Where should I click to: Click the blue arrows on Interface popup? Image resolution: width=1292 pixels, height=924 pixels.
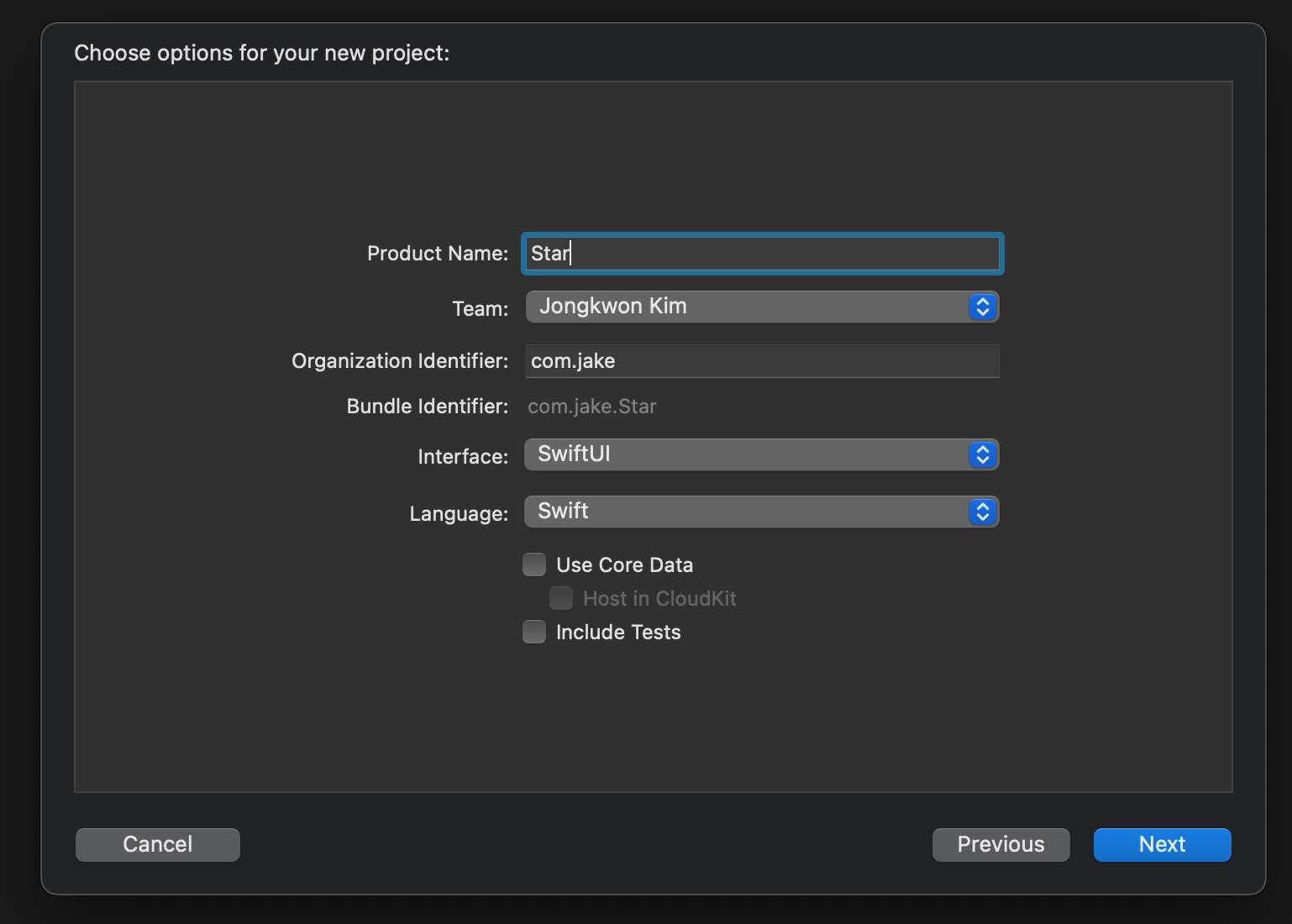pos(982,455)
